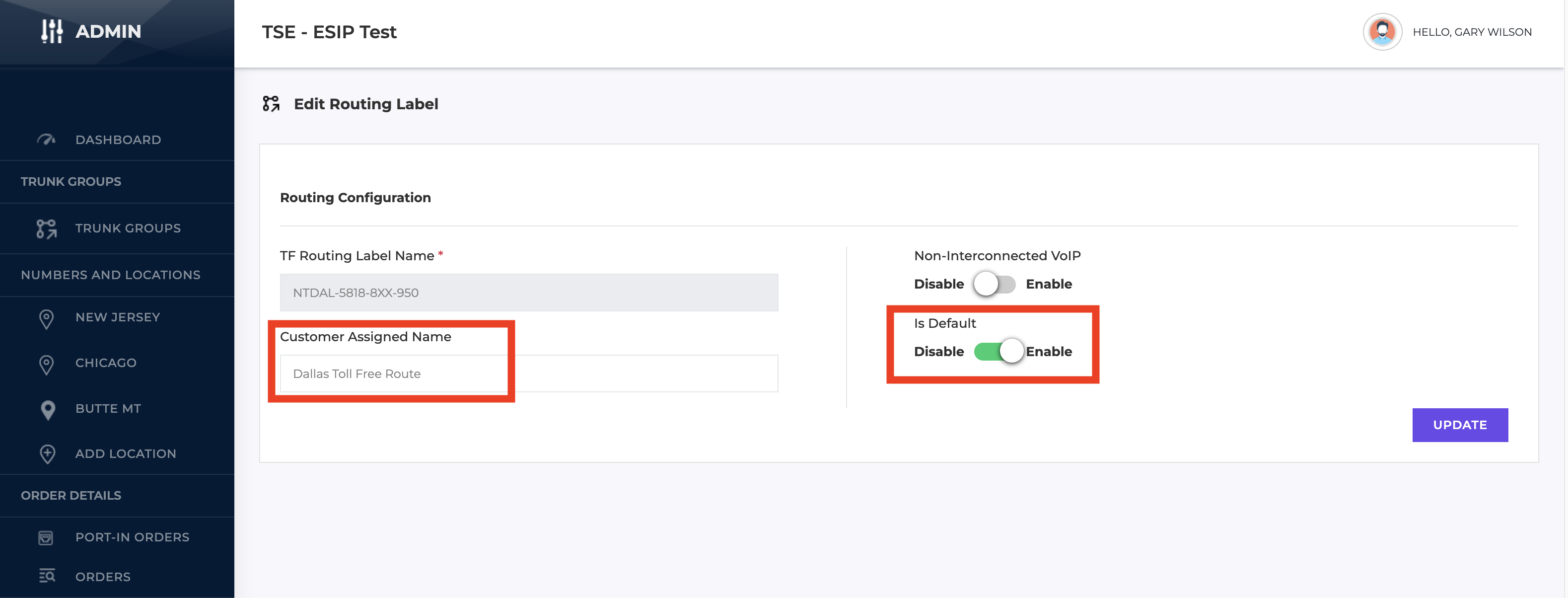Select the New Jersey location
1568x598 pixels.
point(117,317)
